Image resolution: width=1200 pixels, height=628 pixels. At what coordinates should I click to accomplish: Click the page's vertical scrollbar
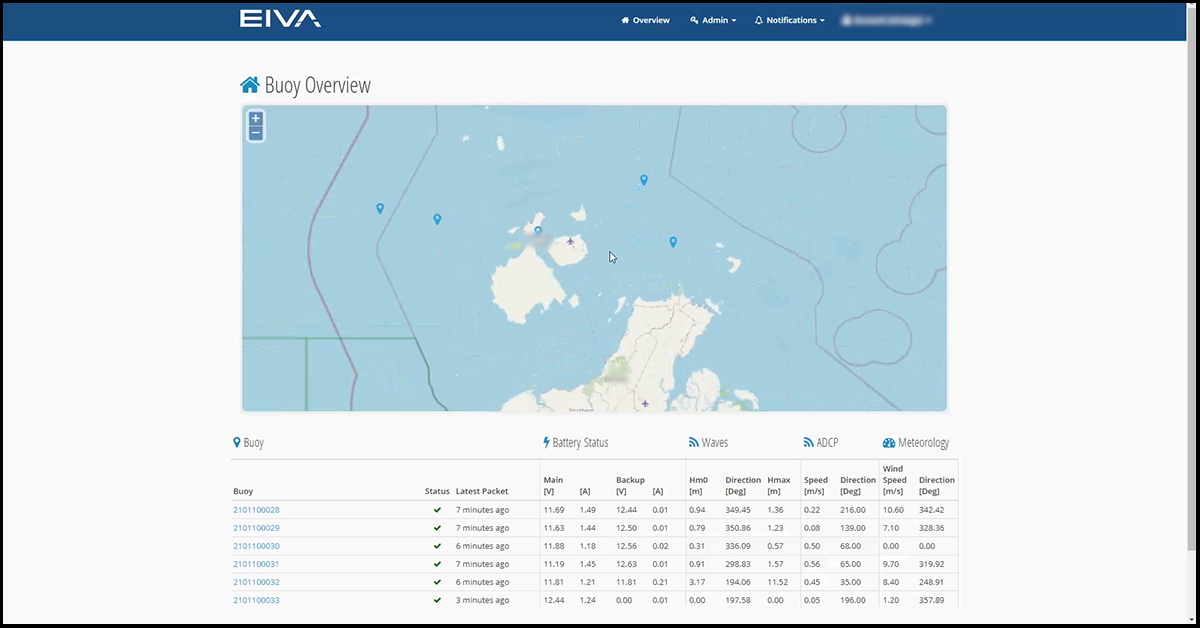(1190, 300)
